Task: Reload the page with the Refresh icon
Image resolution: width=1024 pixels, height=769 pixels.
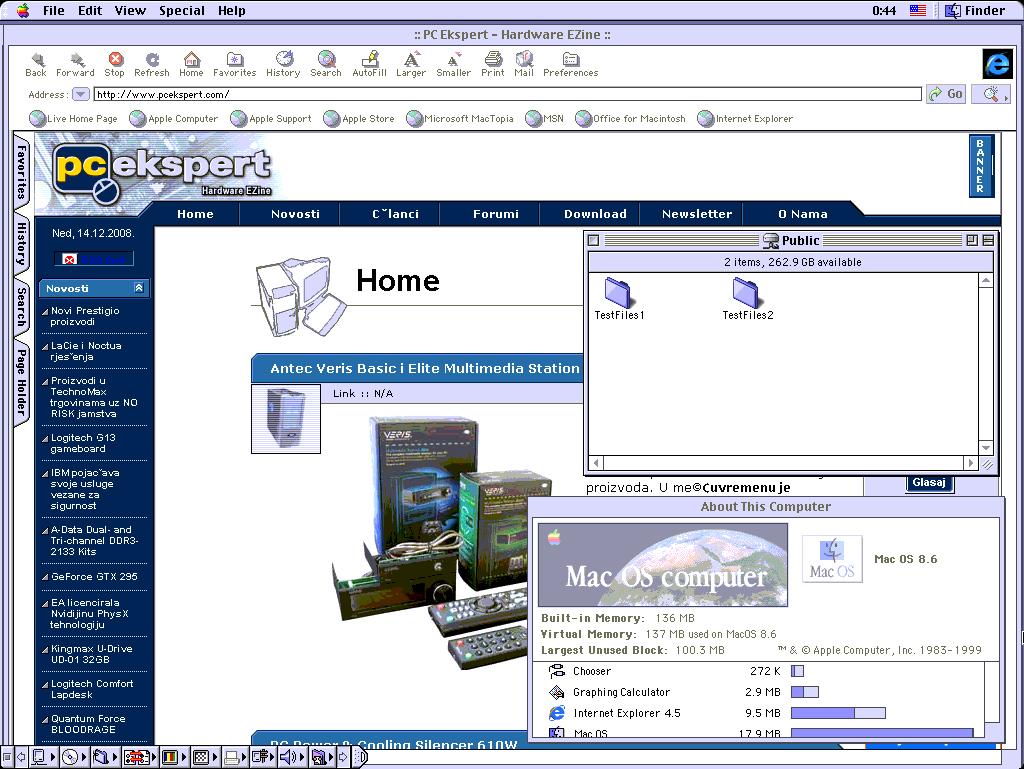Action: [152, 64]
